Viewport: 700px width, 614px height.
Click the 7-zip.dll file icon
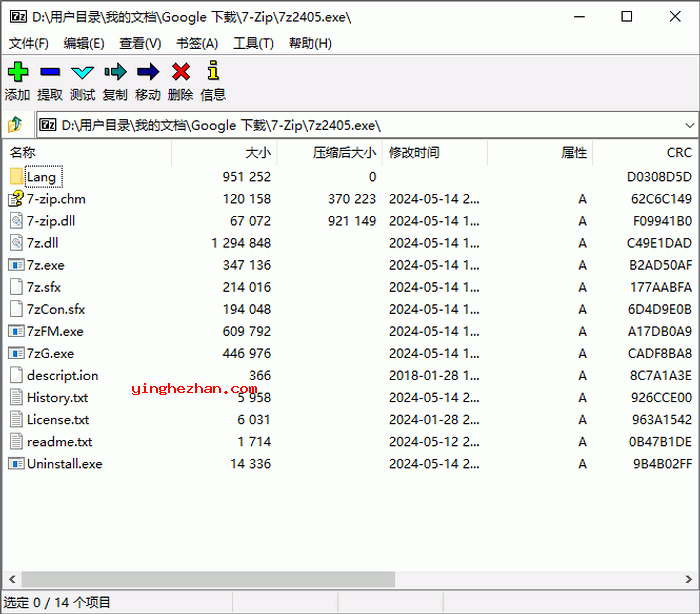pos(16,221)
